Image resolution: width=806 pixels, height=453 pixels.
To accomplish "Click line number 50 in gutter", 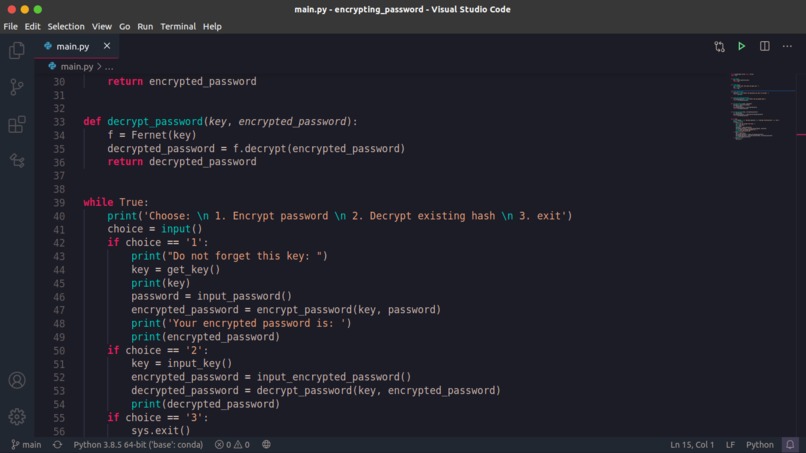I will [59, 351].
